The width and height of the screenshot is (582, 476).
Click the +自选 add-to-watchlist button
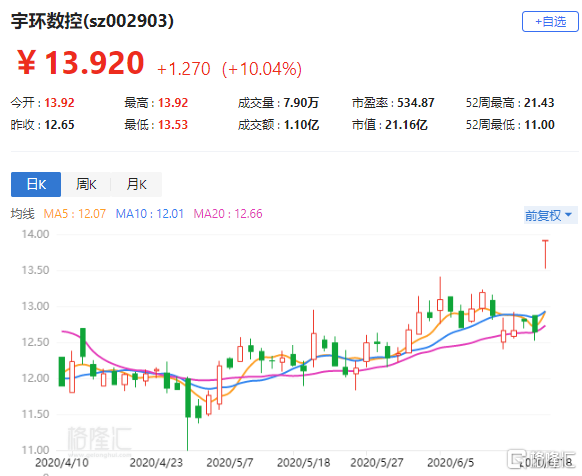point(550,22)
